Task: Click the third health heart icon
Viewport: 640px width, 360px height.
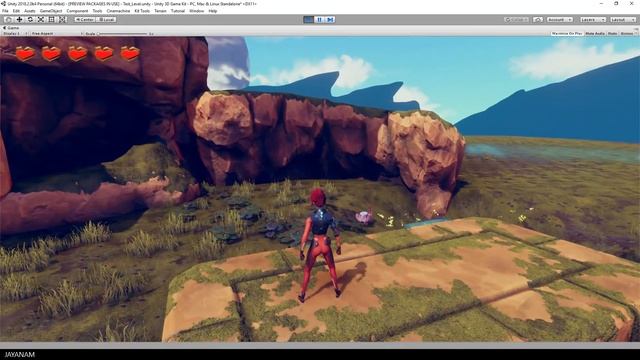Action: pyautogui.click(x=78, y=53)
